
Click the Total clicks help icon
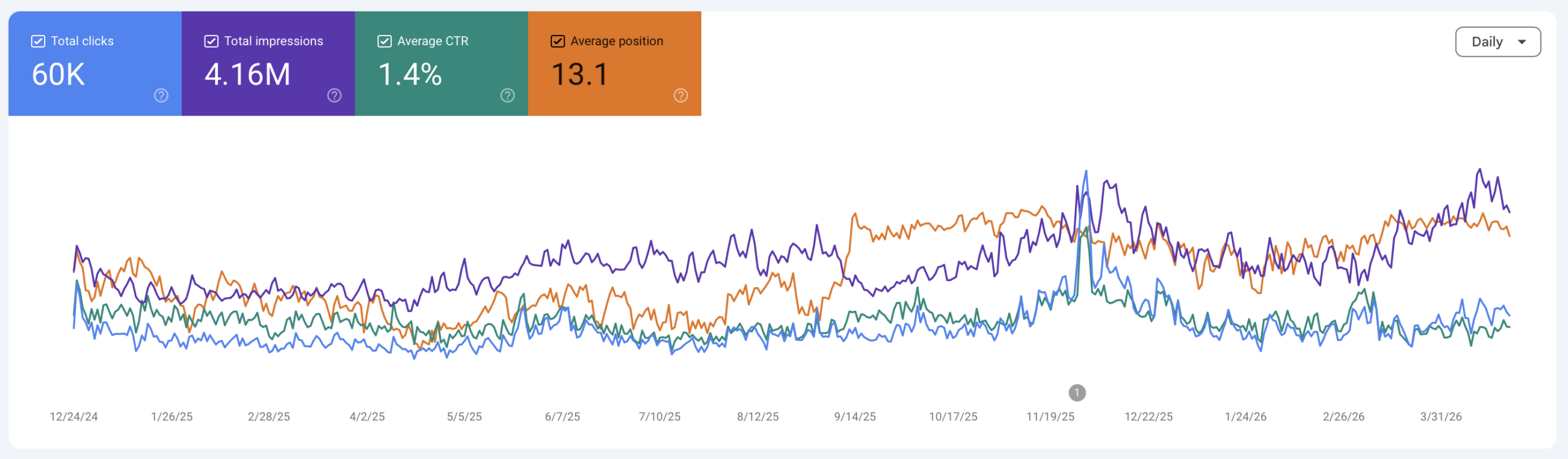161,95
